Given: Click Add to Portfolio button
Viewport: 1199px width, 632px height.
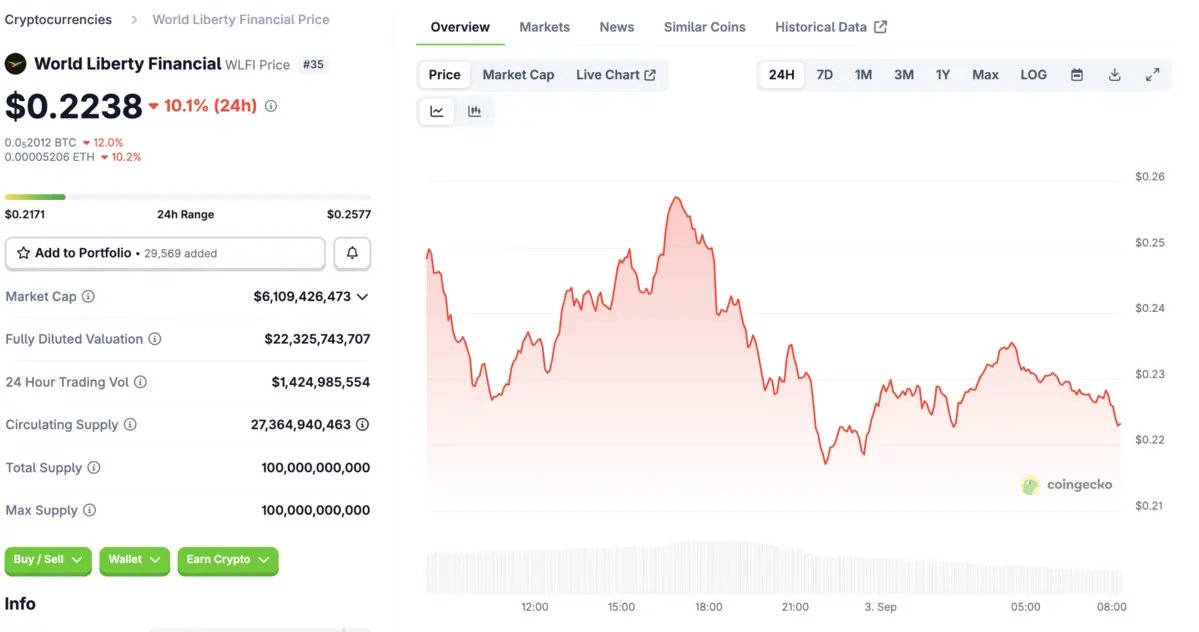Looking at the screenshot, I should click(x=165, y=254).
